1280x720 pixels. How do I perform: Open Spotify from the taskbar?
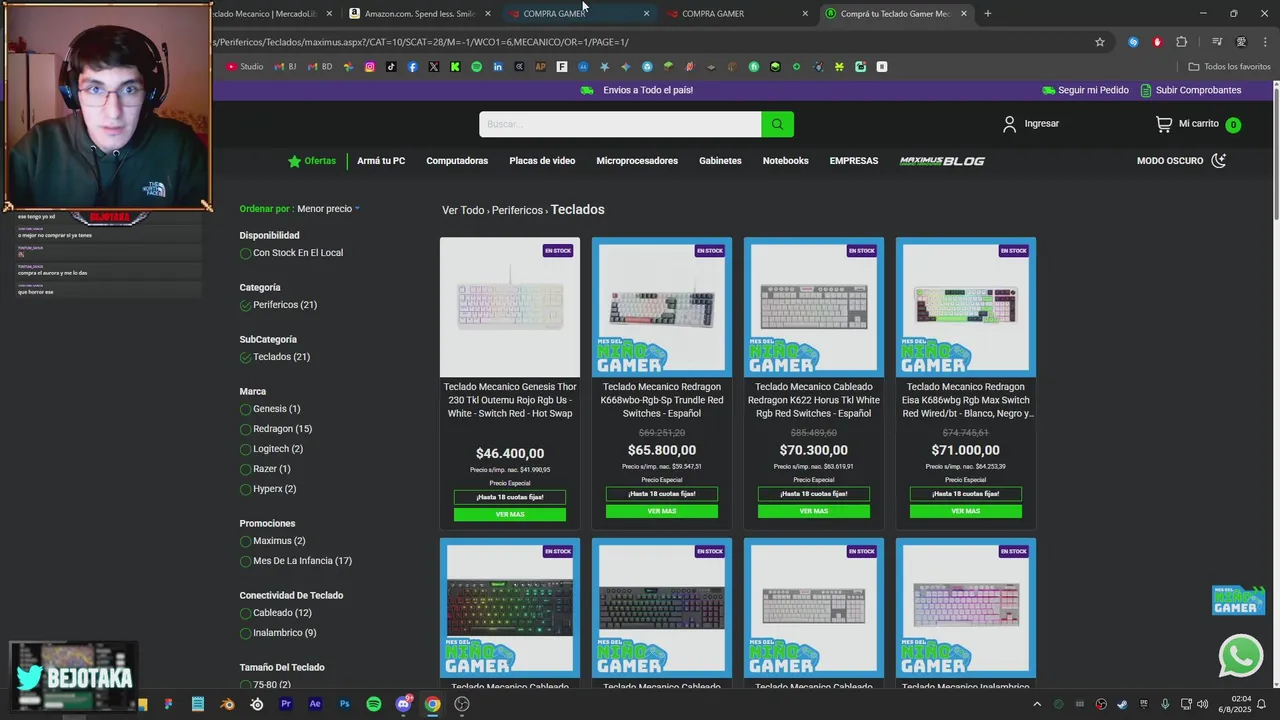374,704
